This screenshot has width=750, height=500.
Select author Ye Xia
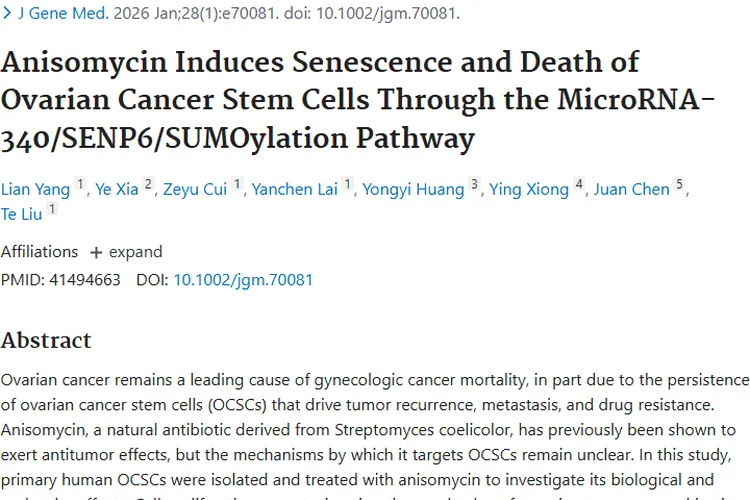(118, 190)
